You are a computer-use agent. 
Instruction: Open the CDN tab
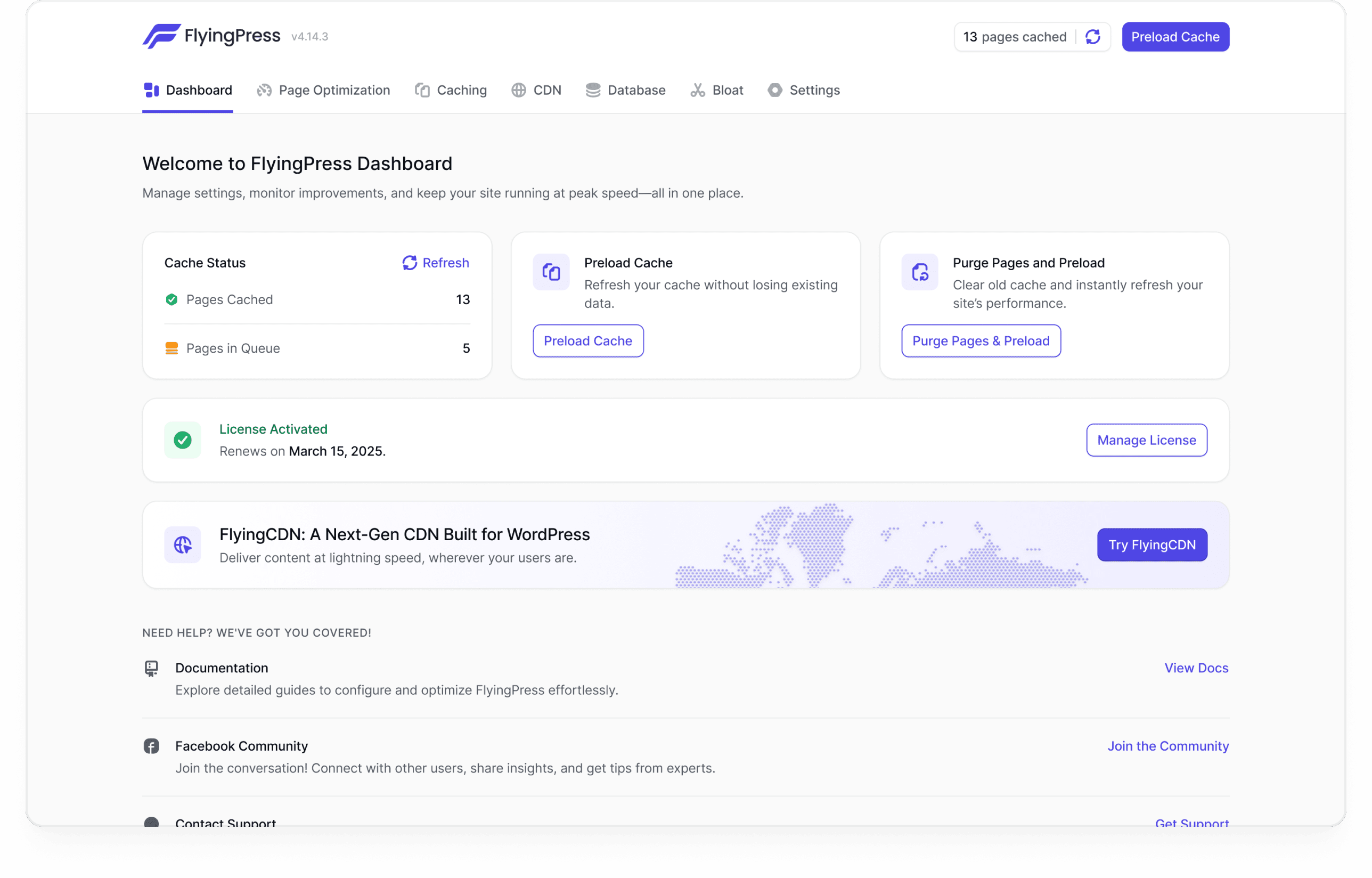[x=536, y=90]
